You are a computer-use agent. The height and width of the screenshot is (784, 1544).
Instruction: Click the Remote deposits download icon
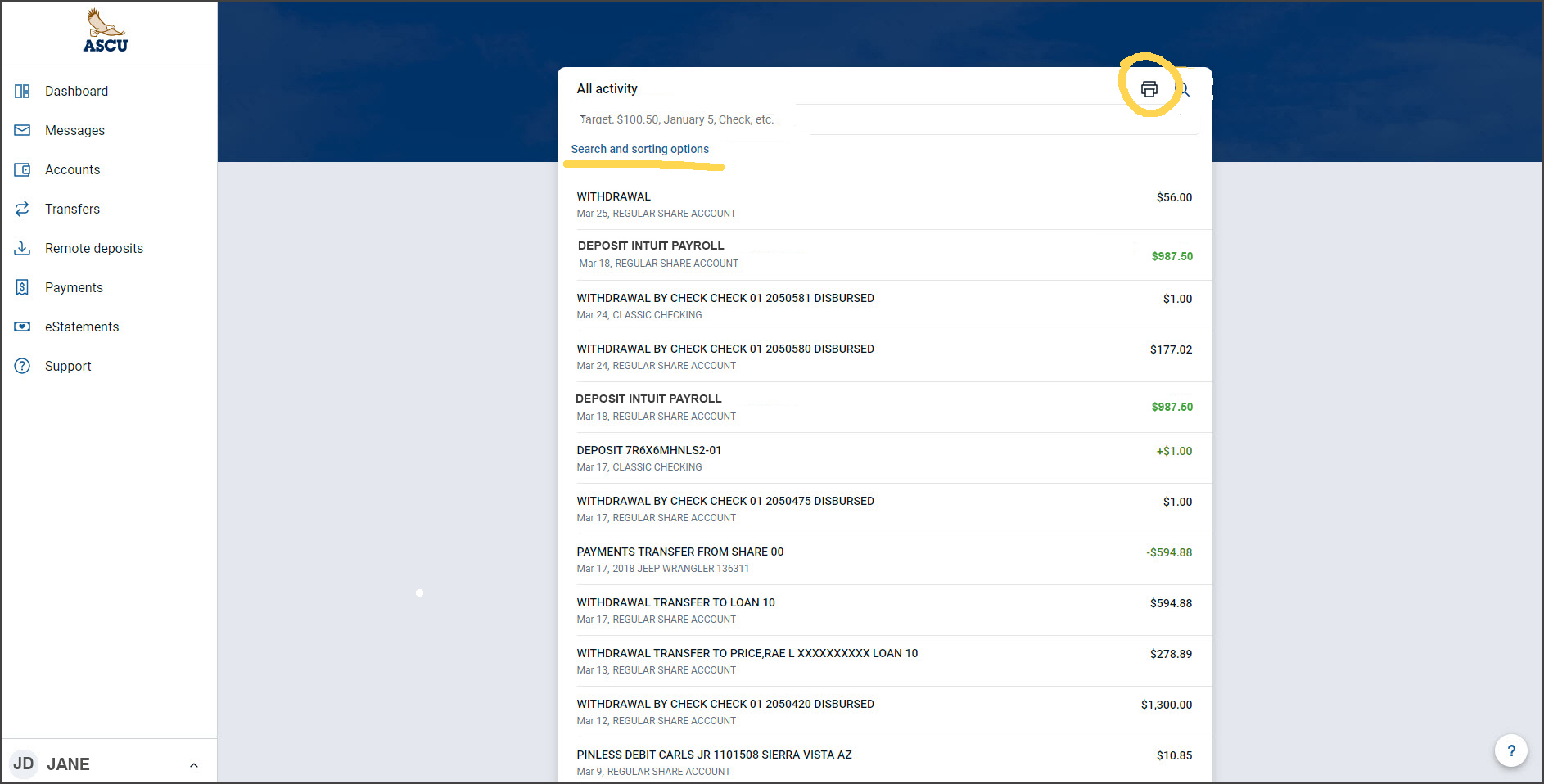click(22, 248)
